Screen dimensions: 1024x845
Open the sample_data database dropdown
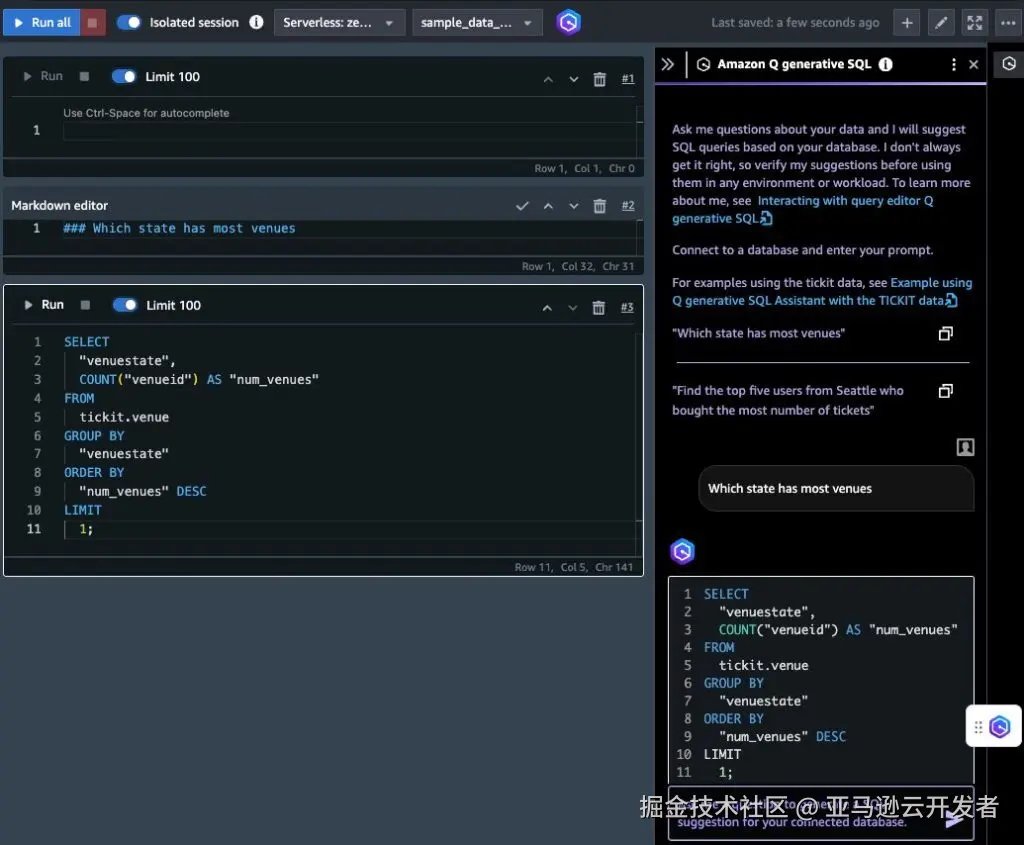pos(477,22)
